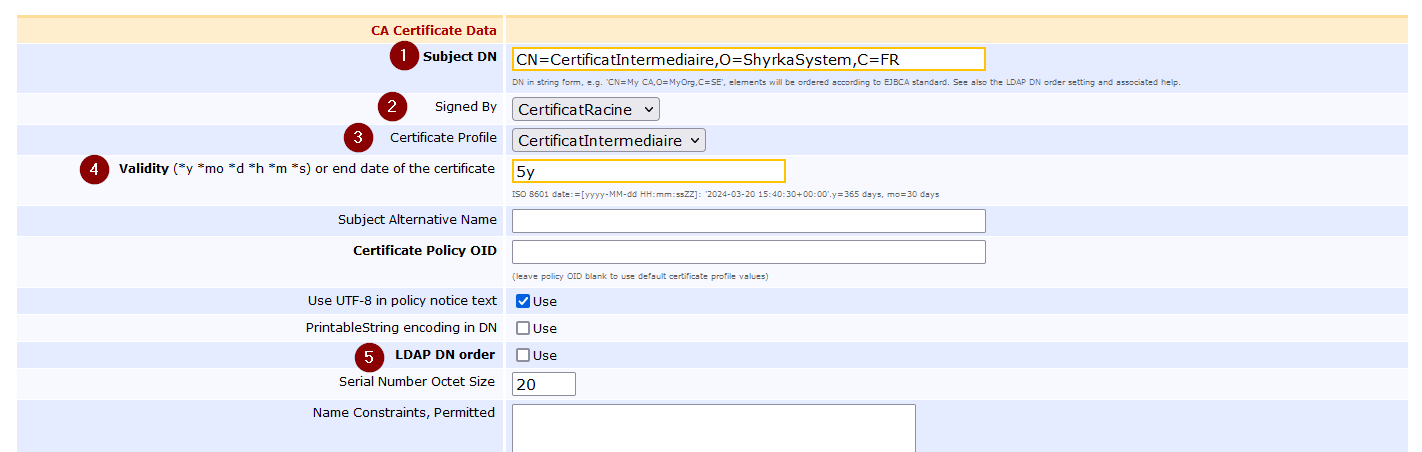This screenshot has height=452, width=1422.
Task: Uncheck Use UTF-8 in policy notice text
Action: 523,301
